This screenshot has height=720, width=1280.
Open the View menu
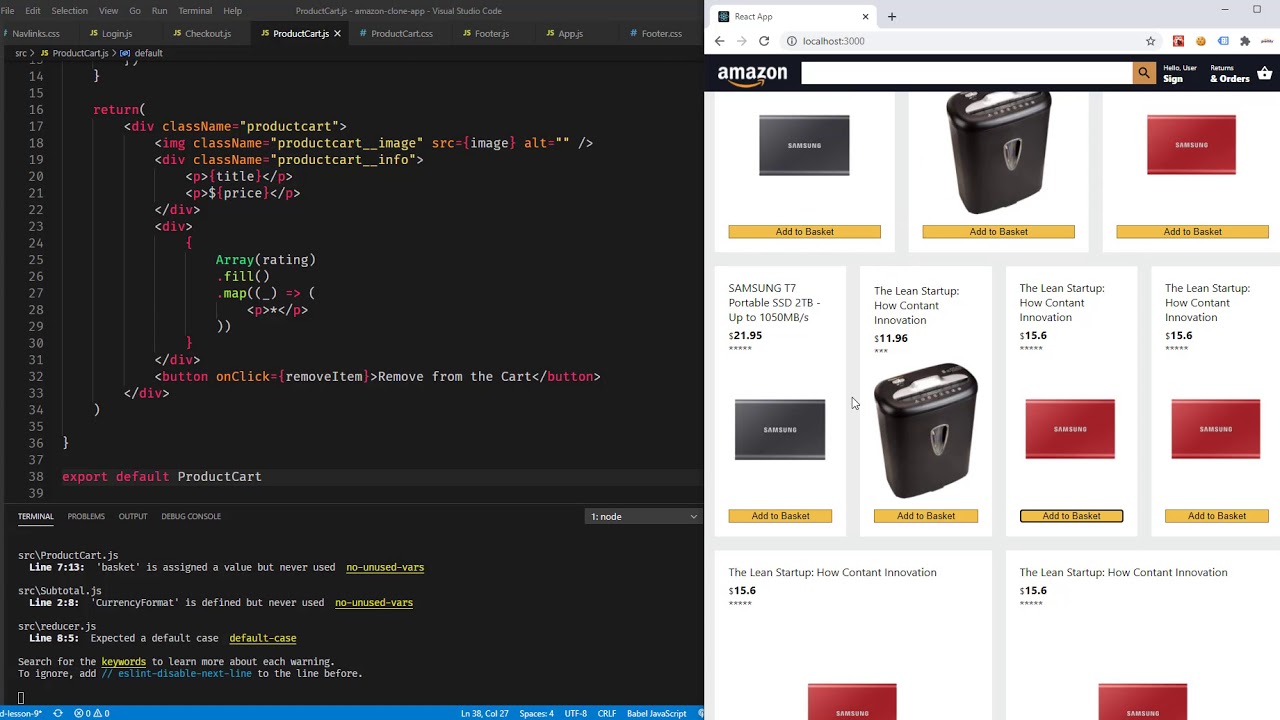click(x=109, y=11)
